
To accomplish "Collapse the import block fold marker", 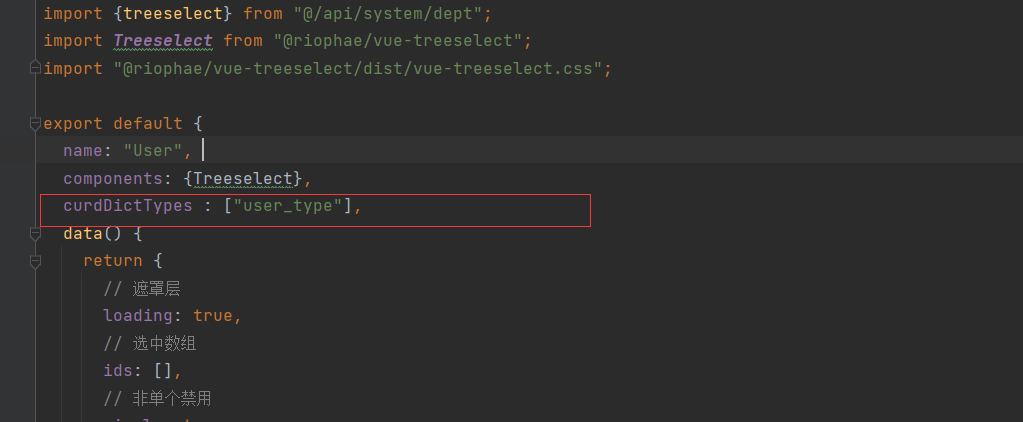I will (36, 68).
